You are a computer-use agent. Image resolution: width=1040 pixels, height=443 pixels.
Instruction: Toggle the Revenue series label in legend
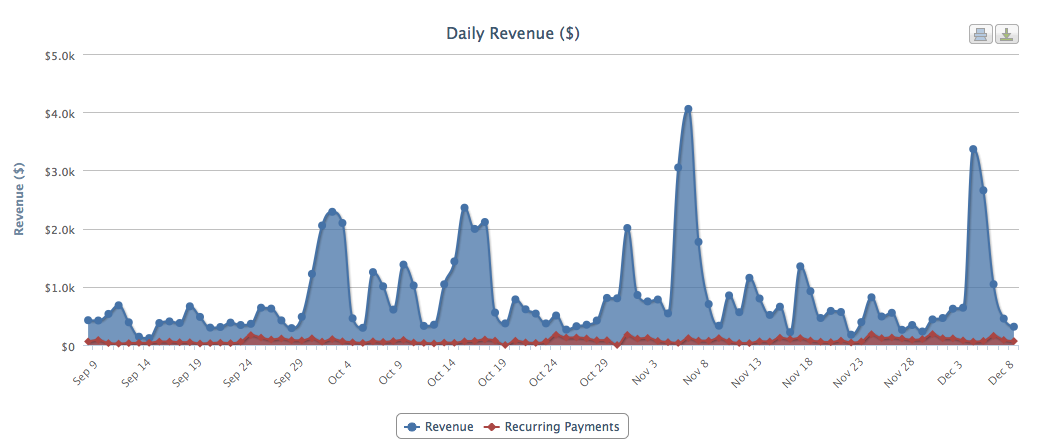[449, 427]
